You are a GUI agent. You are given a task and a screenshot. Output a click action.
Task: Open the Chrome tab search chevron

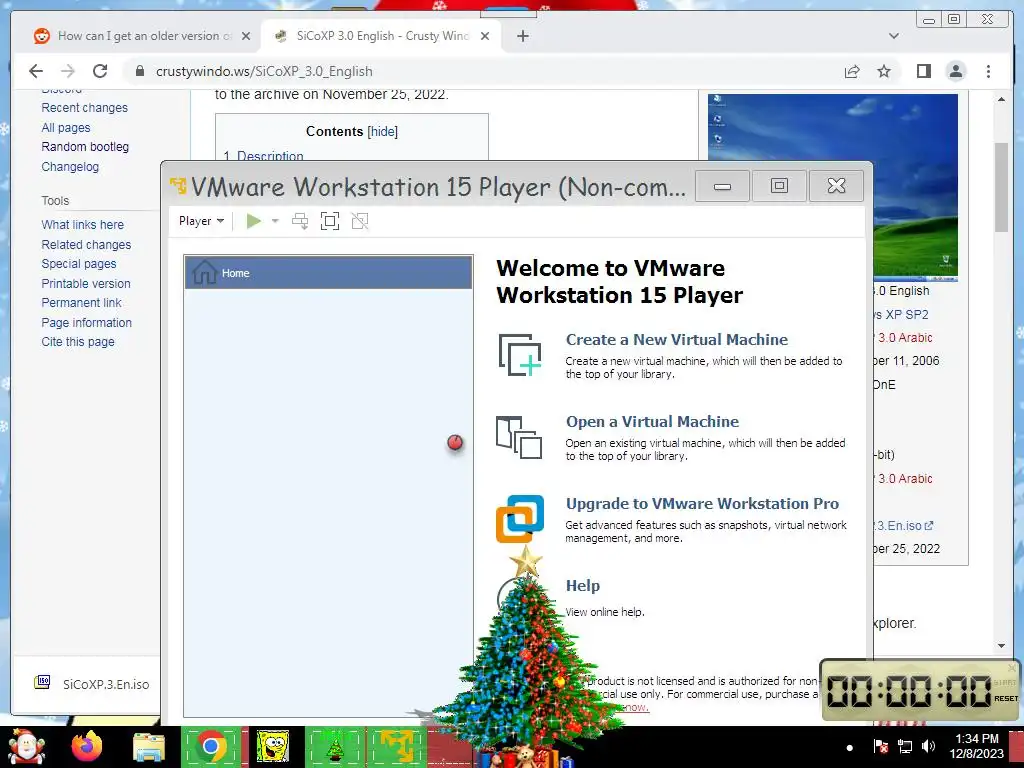click(x=893, y=36)
